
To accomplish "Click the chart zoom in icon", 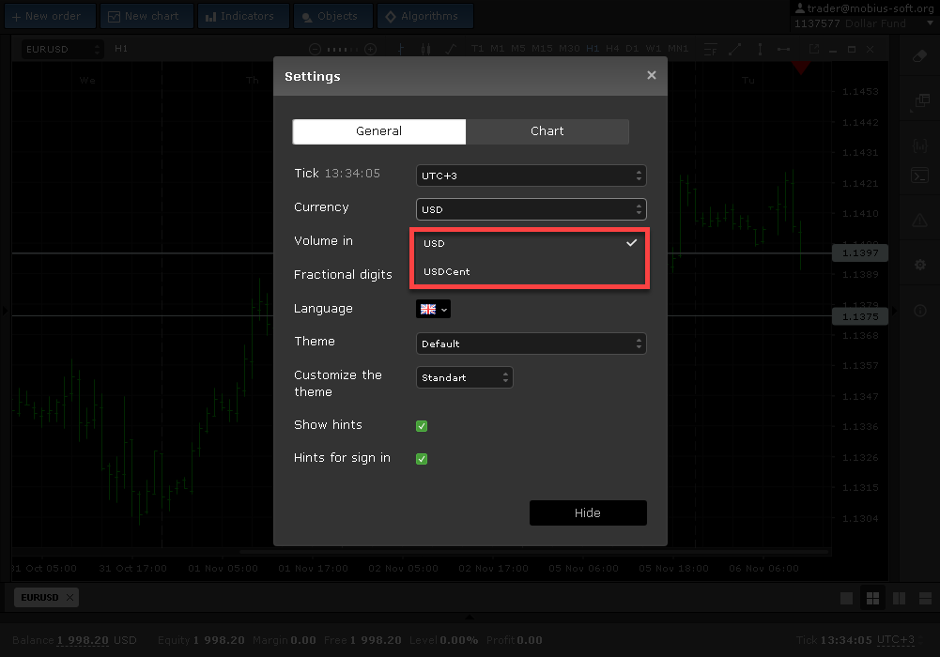I will (x=371, y=49).
